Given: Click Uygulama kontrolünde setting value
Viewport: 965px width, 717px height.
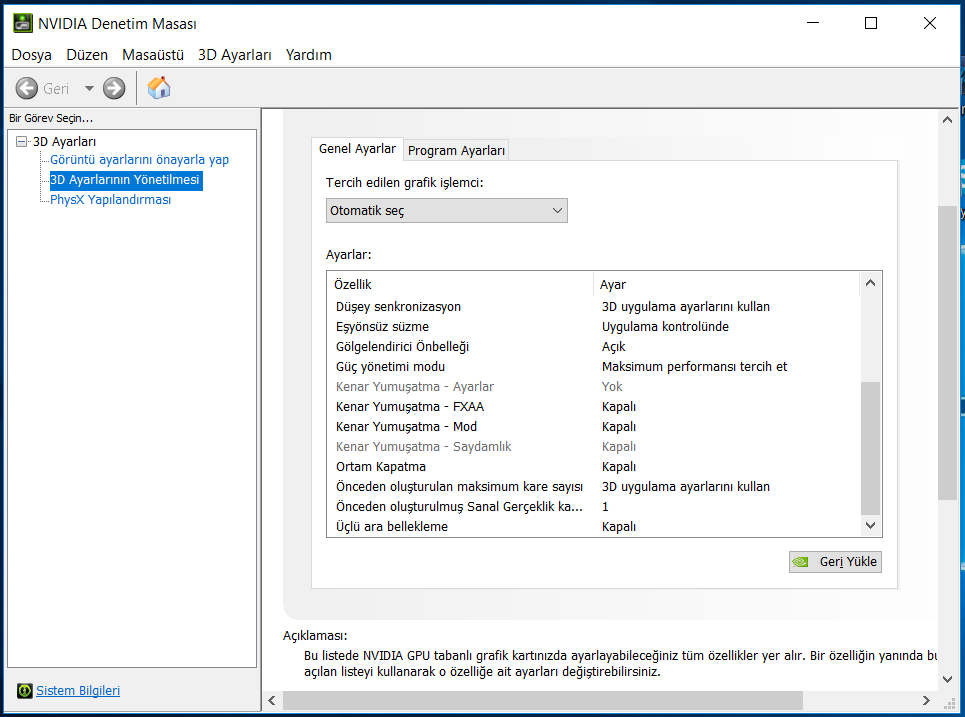Looking at the screenshot, I should pyautogui.click(x=665, y=327).
